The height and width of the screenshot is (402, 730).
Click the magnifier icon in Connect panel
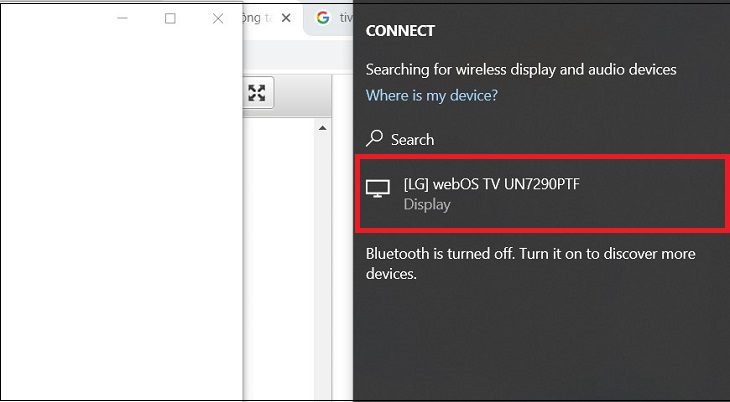pos(375,139)
